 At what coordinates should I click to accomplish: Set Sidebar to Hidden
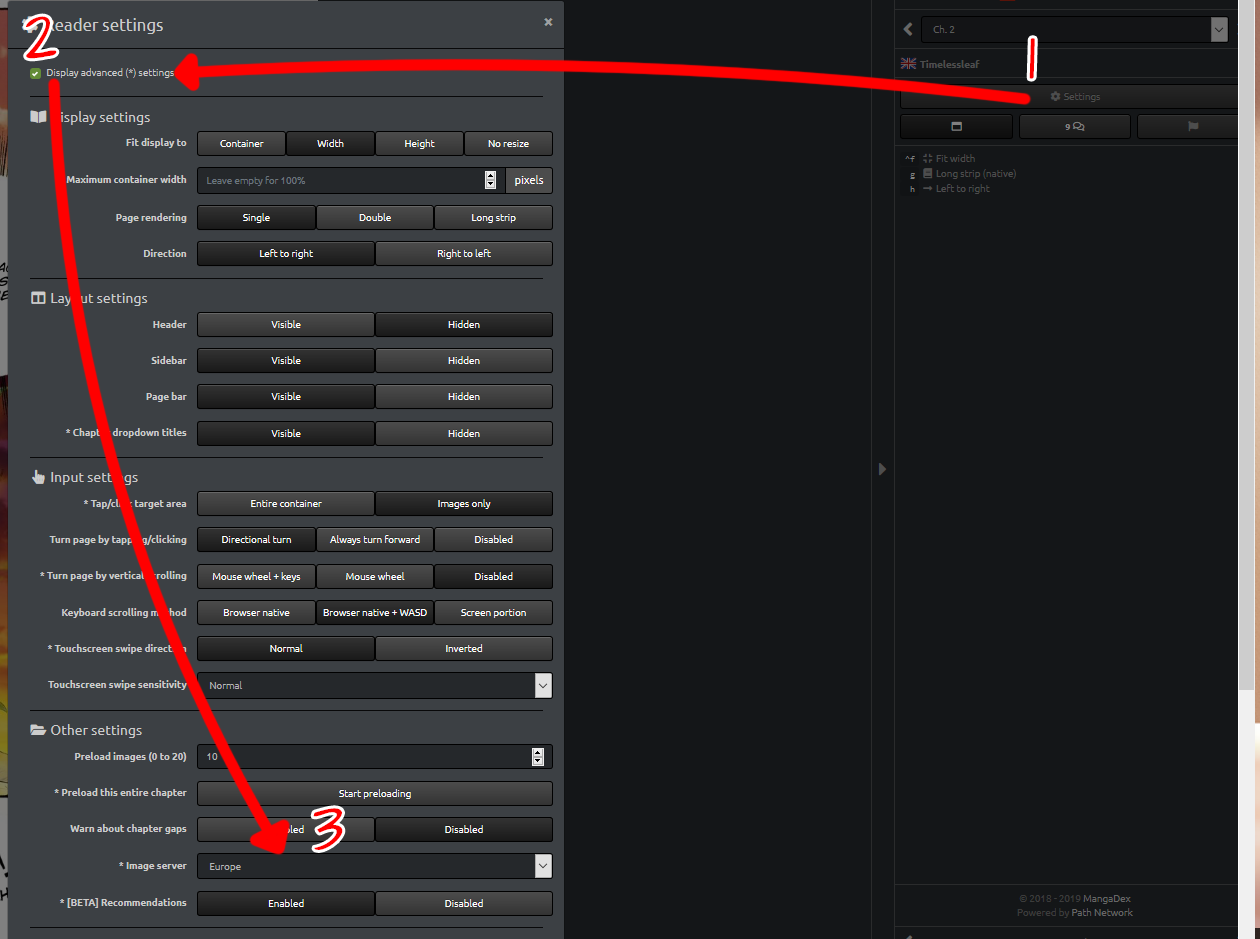coord(464,360)
